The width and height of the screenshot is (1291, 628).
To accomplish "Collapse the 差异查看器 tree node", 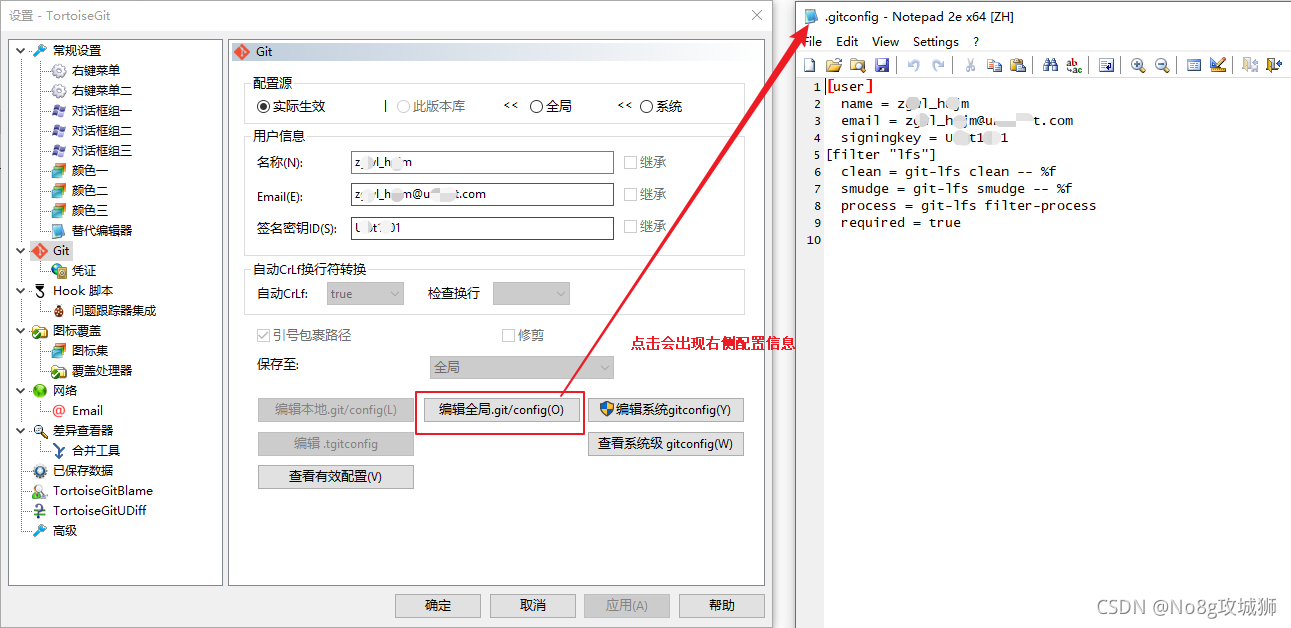I will [x=21, y=430].
